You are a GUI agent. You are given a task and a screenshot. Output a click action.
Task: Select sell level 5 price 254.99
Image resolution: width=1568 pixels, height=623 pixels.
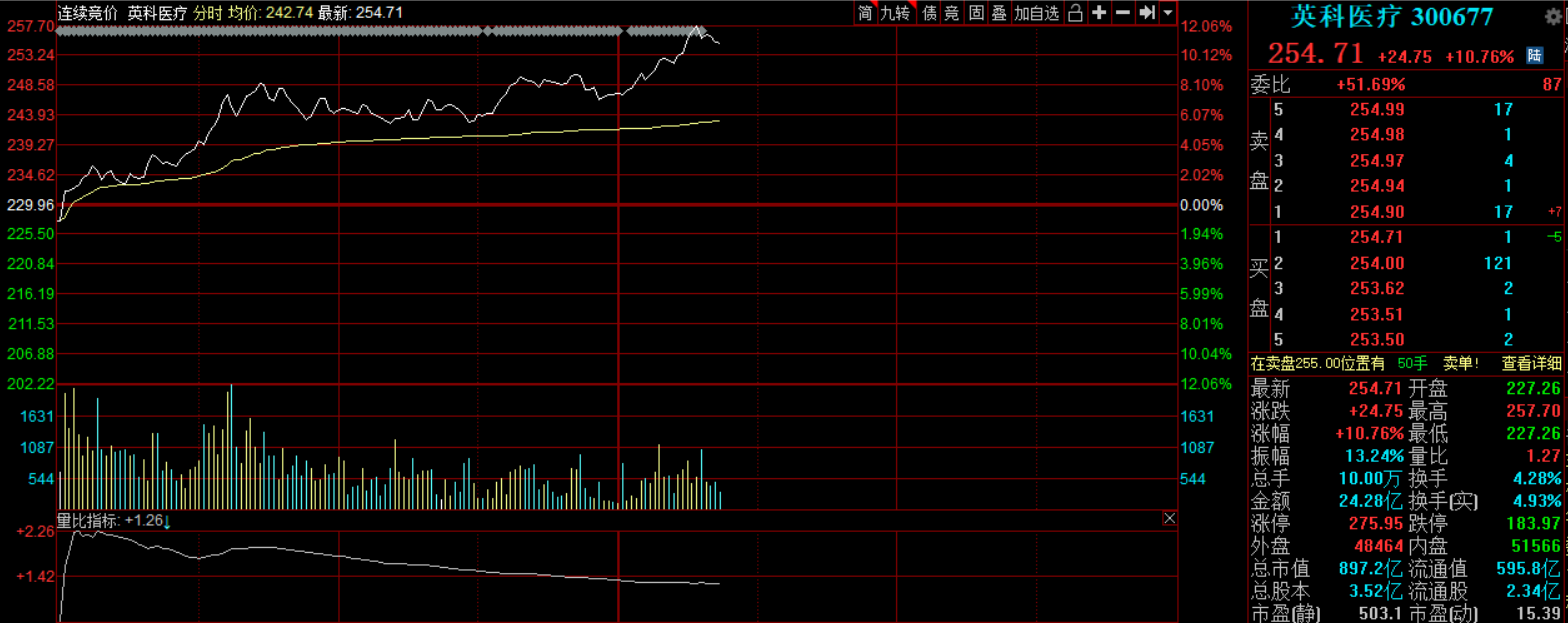click(x=1375, y=108)
